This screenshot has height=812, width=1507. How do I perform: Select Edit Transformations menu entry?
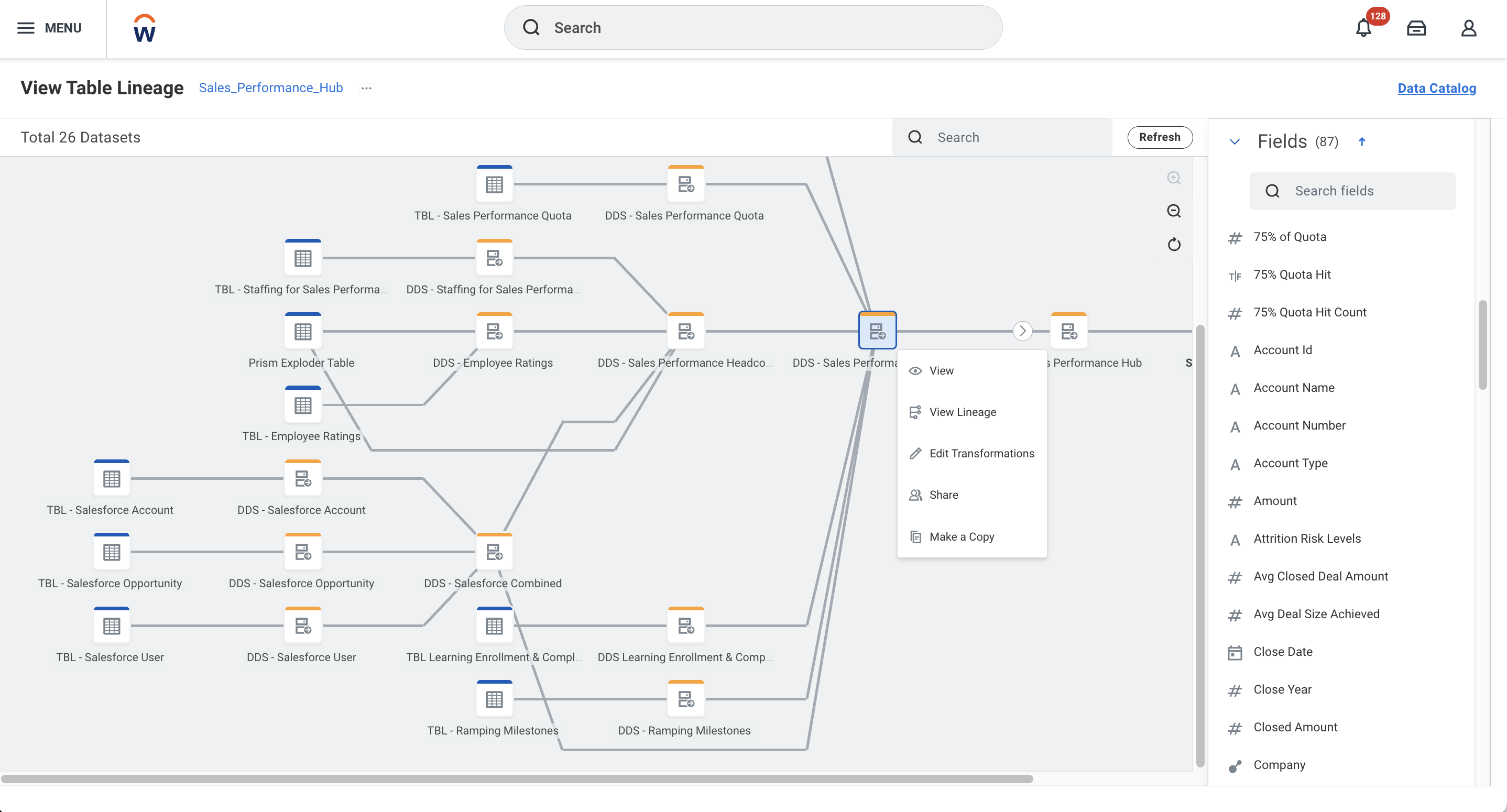[x=981, y=453]
